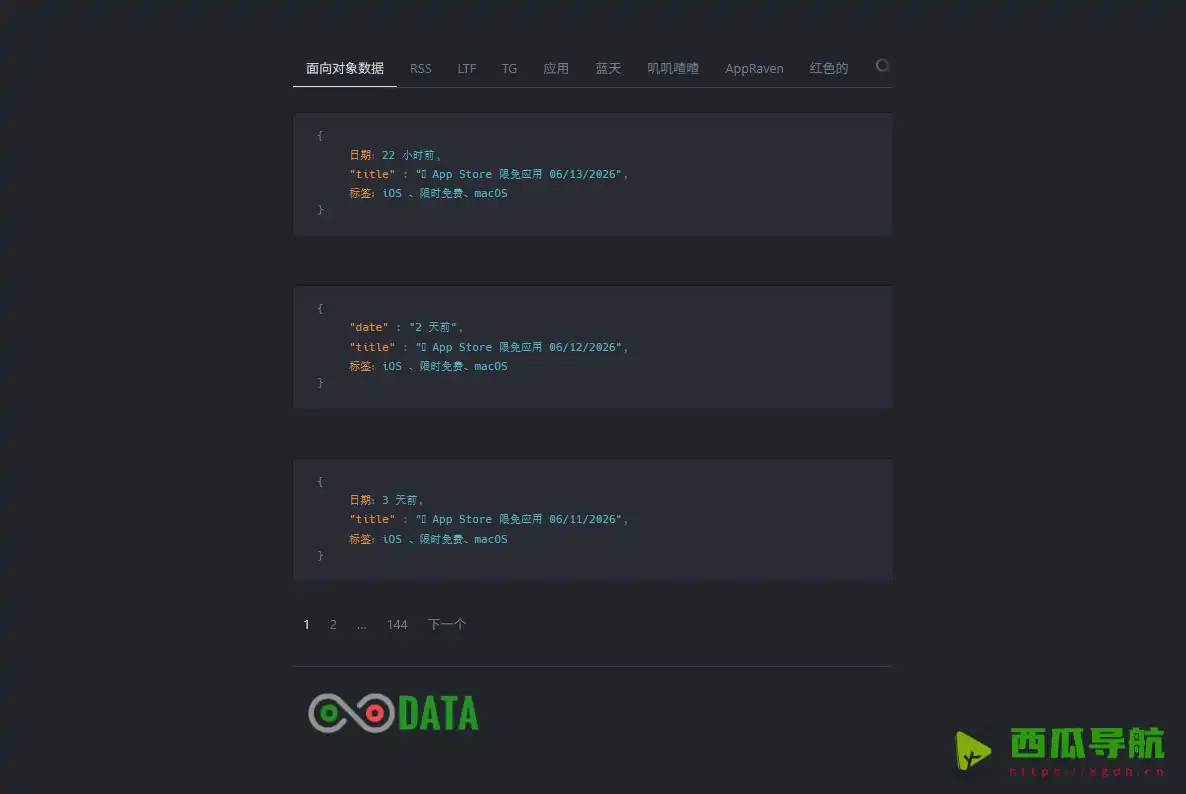Screen dimensions: 1186x794
Task: Click 限时免费 tag in 06/13/2026 post
Action: 441,194
